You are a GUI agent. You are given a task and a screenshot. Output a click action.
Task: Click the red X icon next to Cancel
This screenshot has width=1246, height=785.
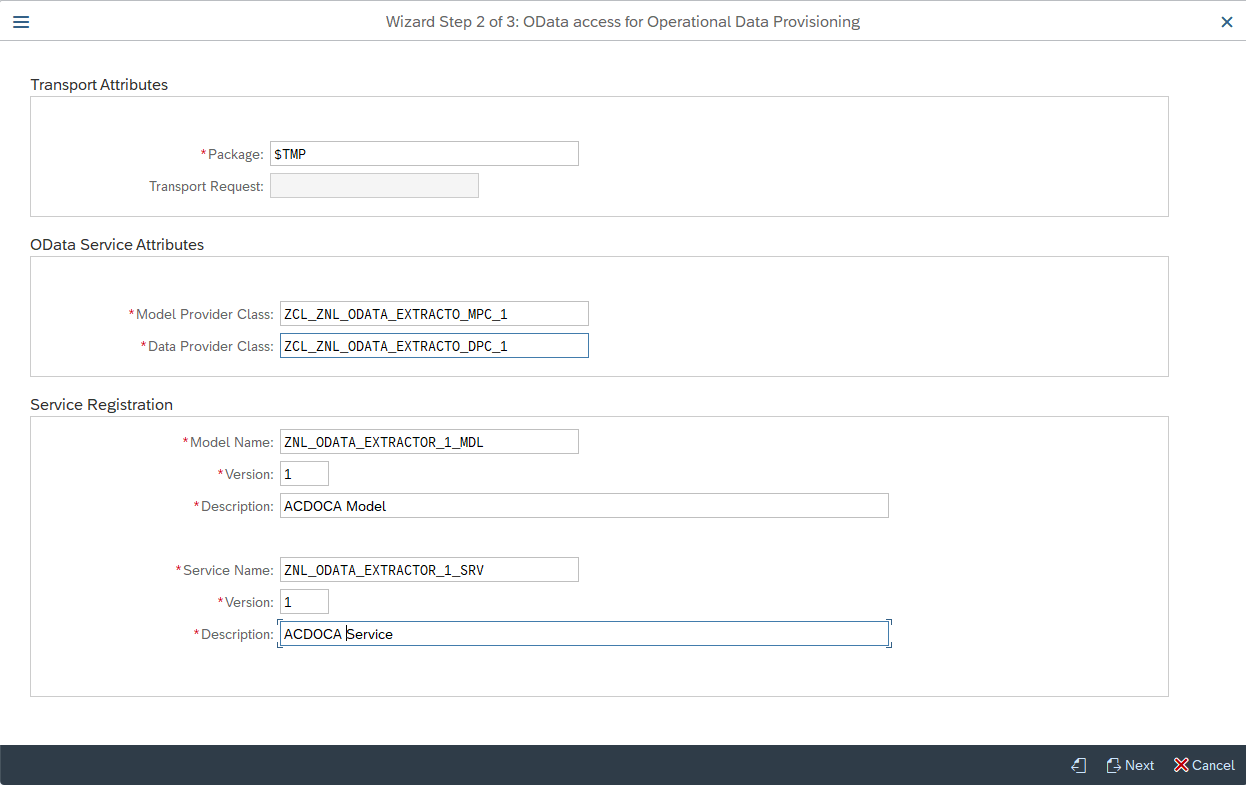(x=1181, y=765)
